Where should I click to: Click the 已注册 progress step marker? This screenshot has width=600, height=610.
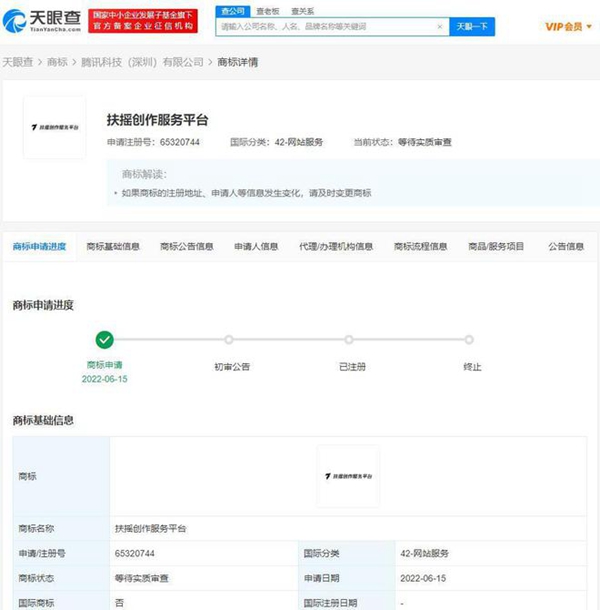coord(349,341)
